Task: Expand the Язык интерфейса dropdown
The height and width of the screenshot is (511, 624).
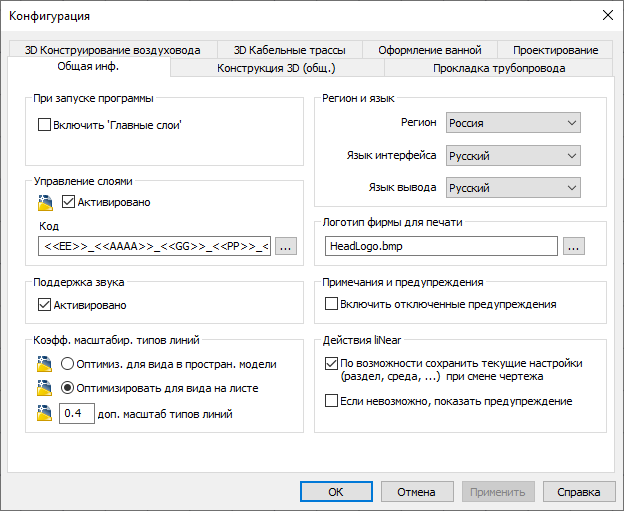Action: coord(513,155)
